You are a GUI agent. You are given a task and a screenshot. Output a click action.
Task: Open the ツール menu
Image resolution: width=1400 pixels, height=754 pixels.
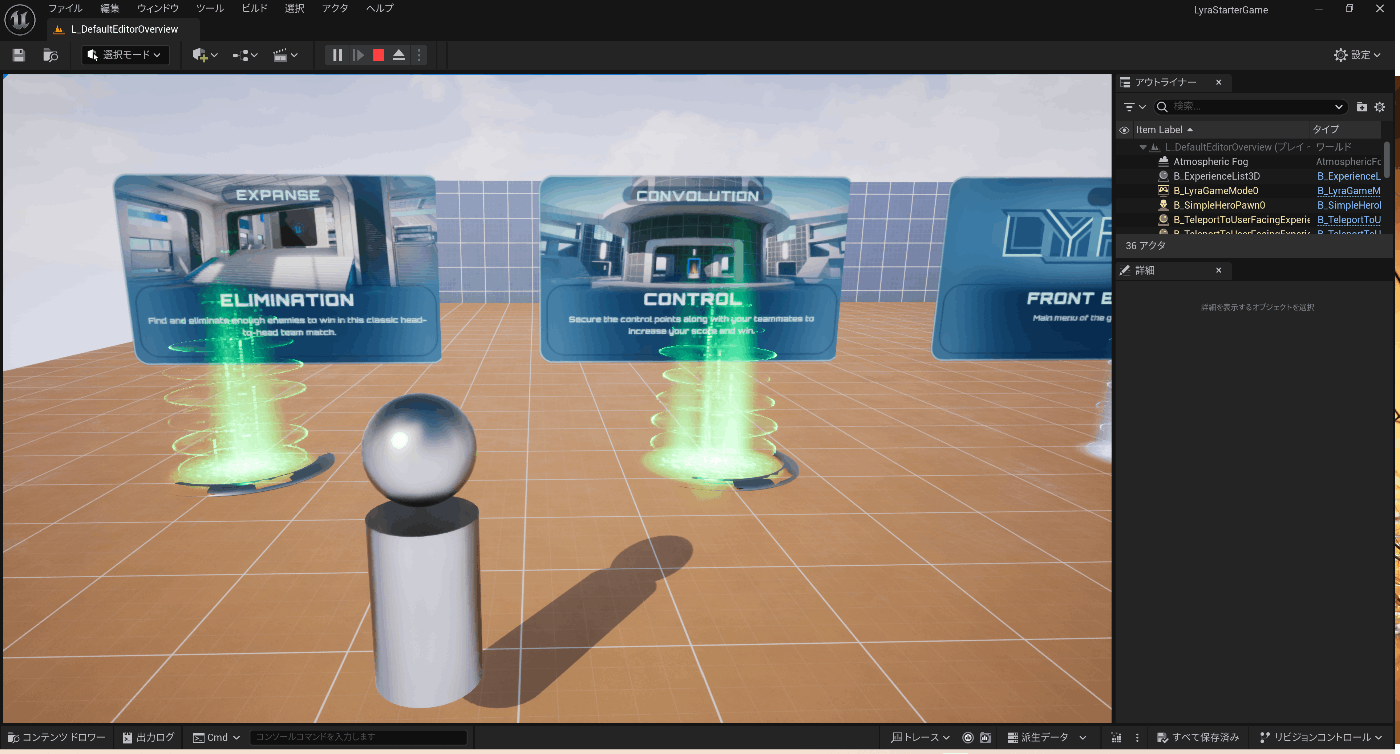coord(210,8)
